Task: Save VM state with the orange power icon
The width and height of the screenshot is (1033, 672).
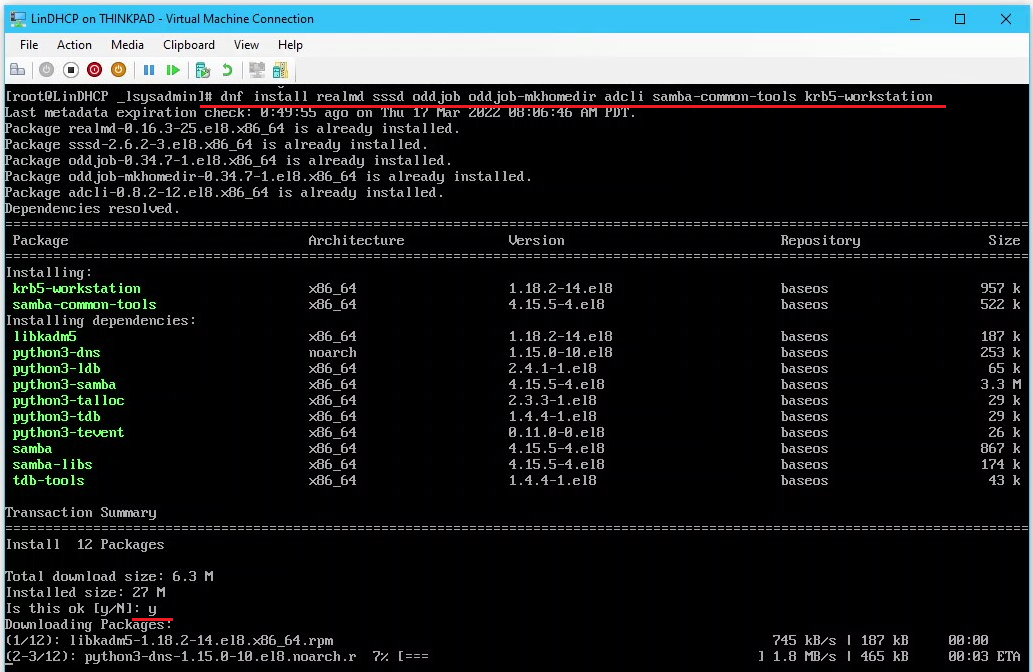Action: pos(119,70)
